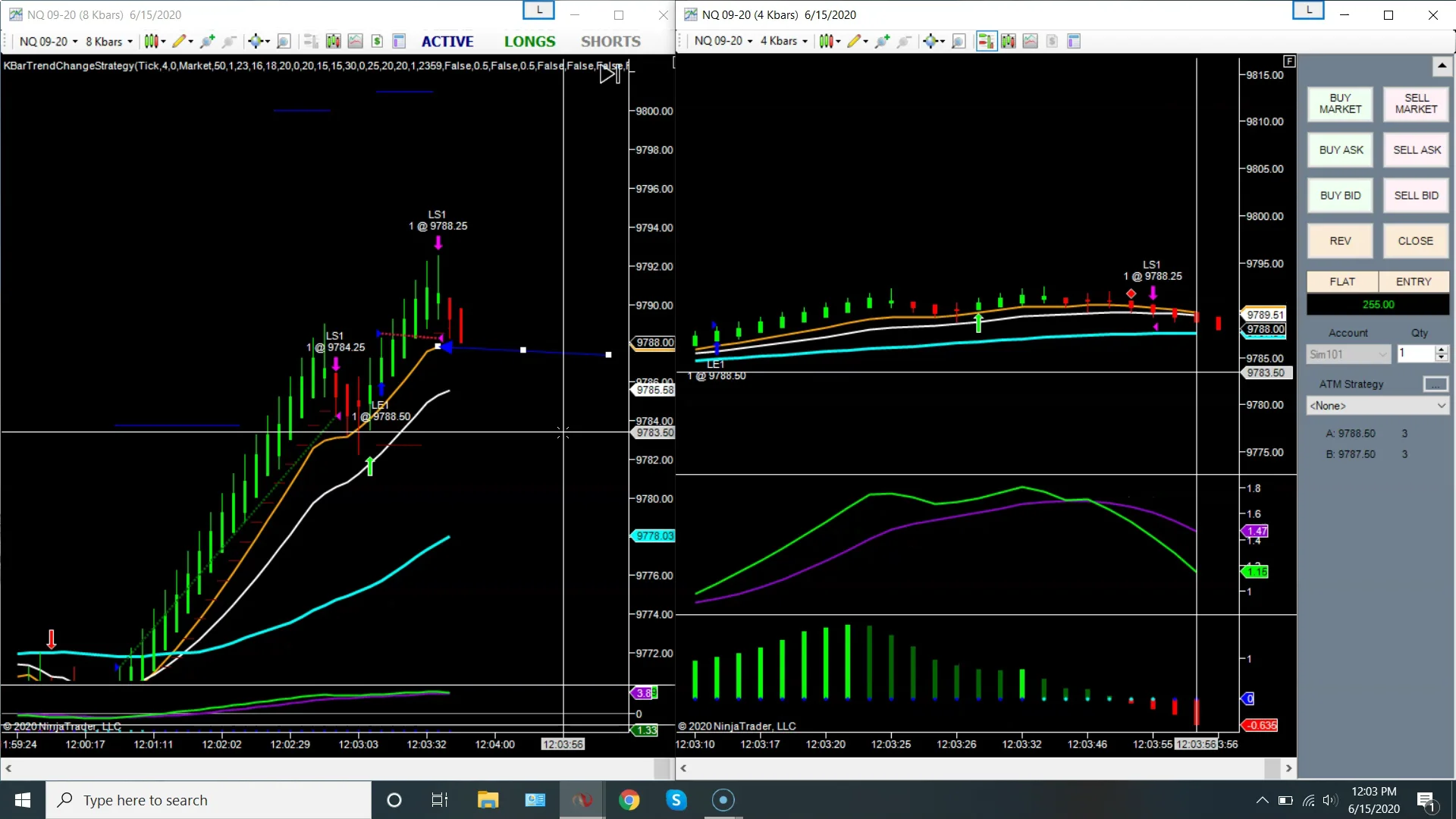1456x819 pixels.
Task: Open the ATM Strategy None dropdown
Action: (1377, 406)
